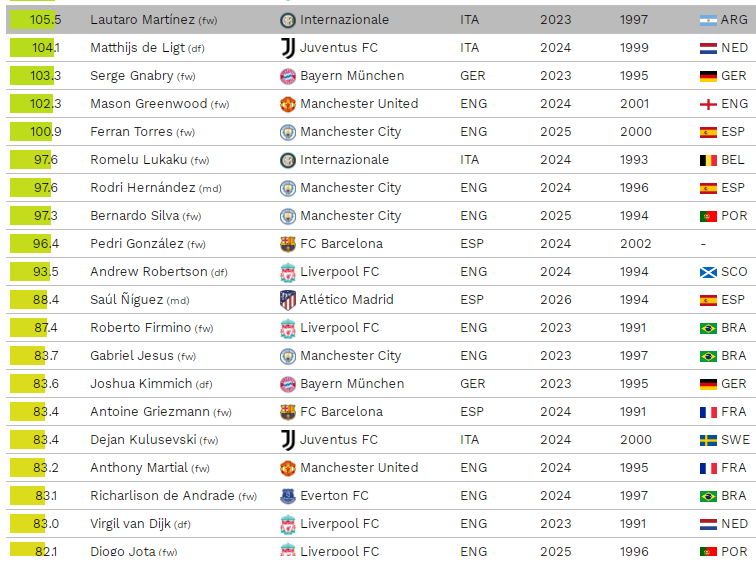Click Antoine Griezmann player name
Screen dimensions: 756x576
(x=149, y=412)
